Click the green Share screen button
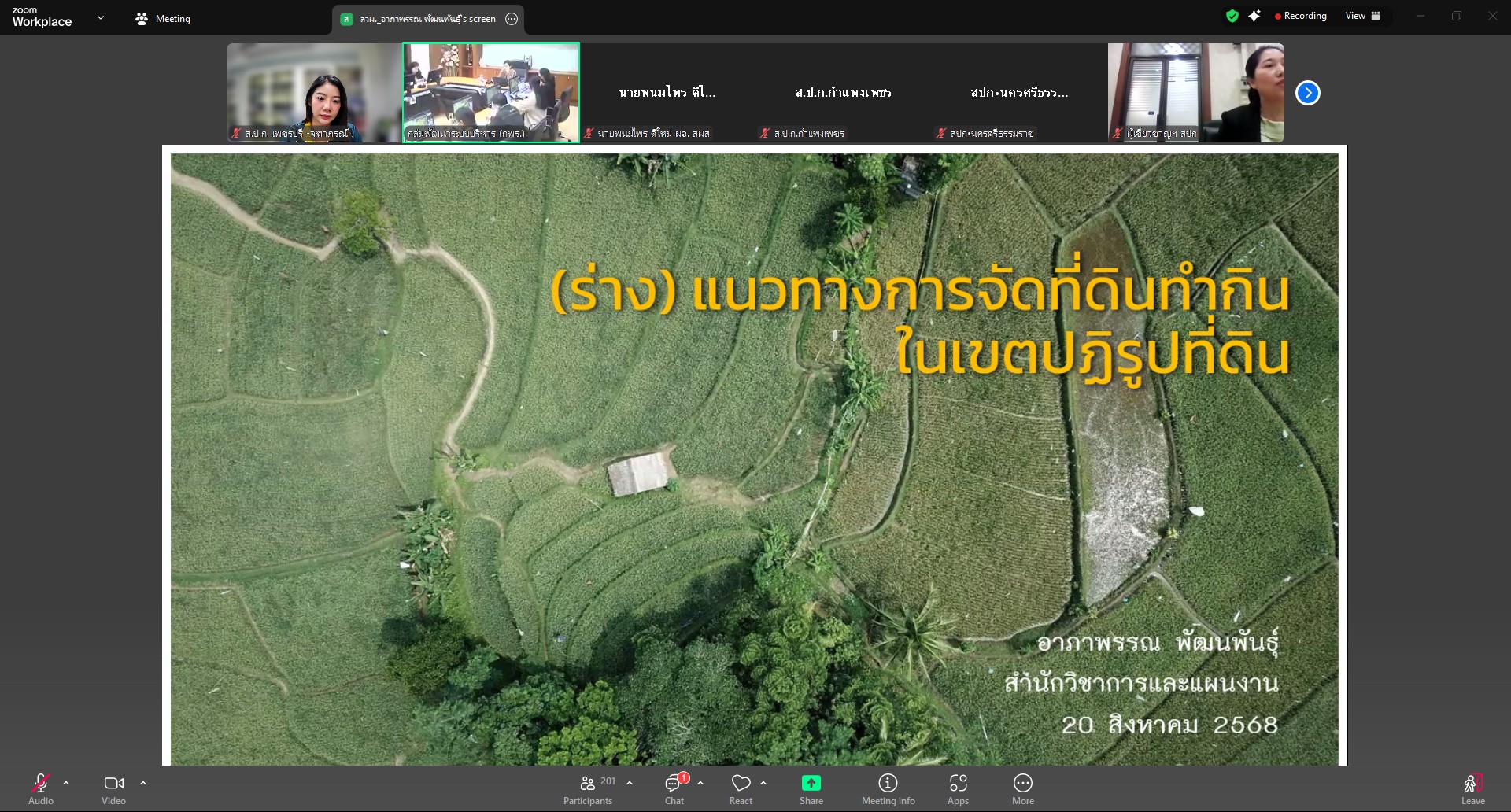Viewport: 1511px width, 812px height. [811, 789]
